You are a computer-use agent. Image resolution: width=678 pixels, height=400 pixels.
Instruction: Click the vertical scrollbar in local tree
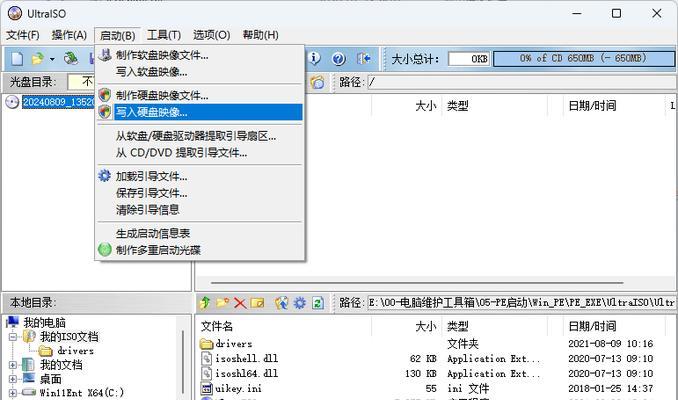point(183,363)
